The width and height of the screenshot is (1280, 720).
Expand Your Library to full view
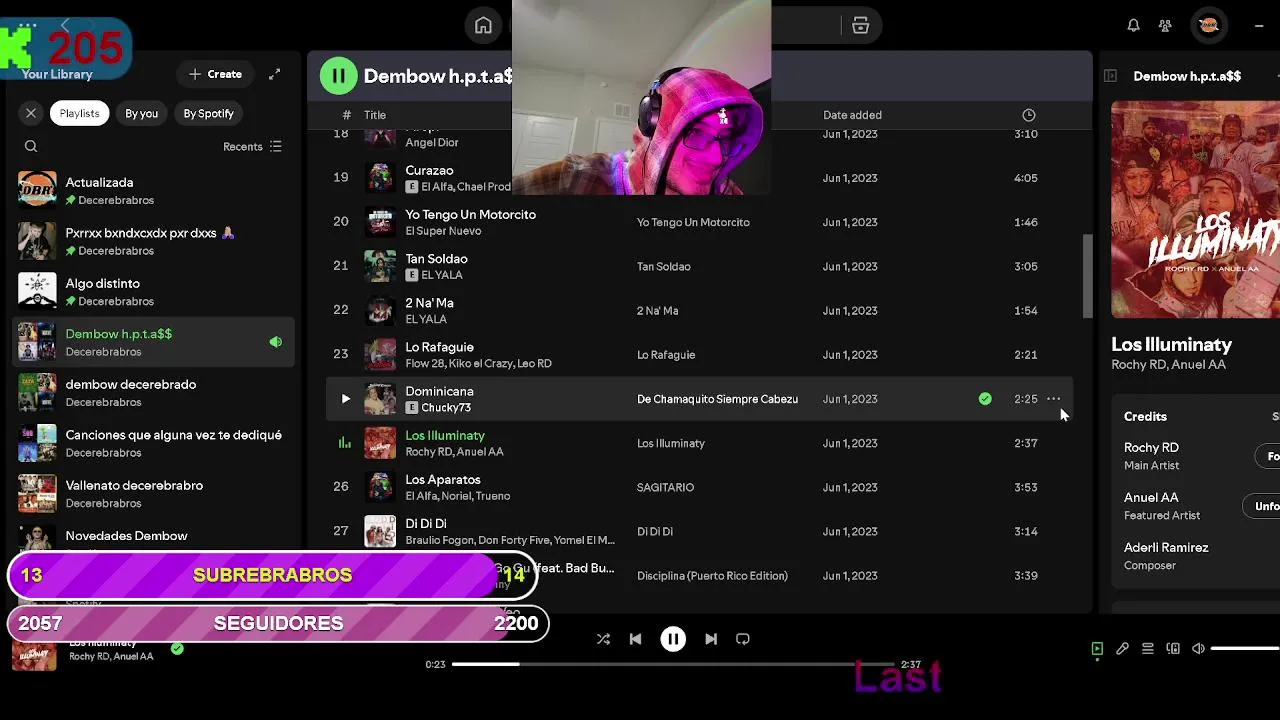click(274, 74)
